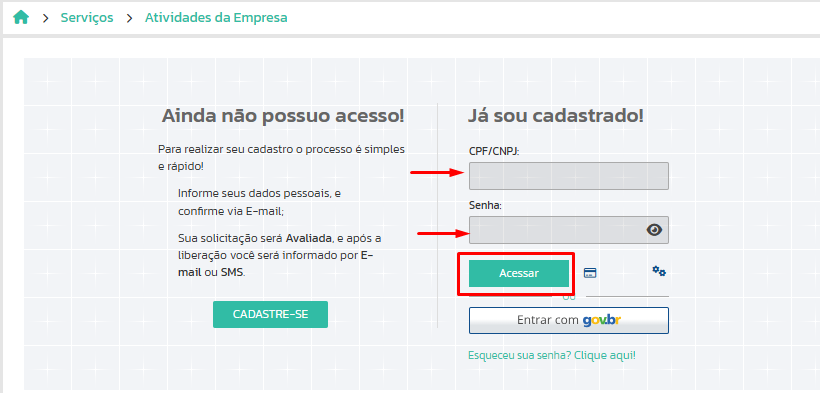Open the Serviços breadcrumb
Image resolution: width=820 pixels, height=393 pixels.
(x=87, y=17)
